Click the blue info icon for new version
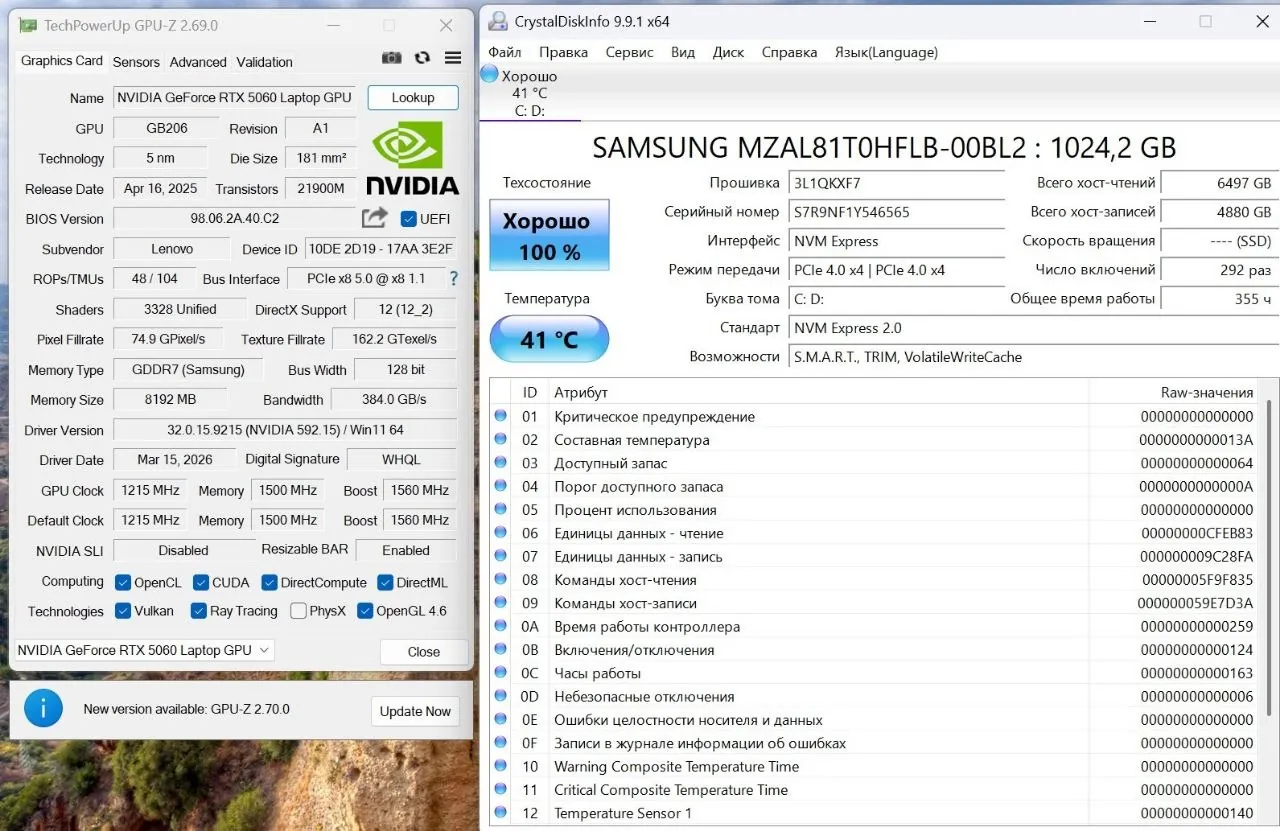1280x831 pixels. tap(44, 708)
